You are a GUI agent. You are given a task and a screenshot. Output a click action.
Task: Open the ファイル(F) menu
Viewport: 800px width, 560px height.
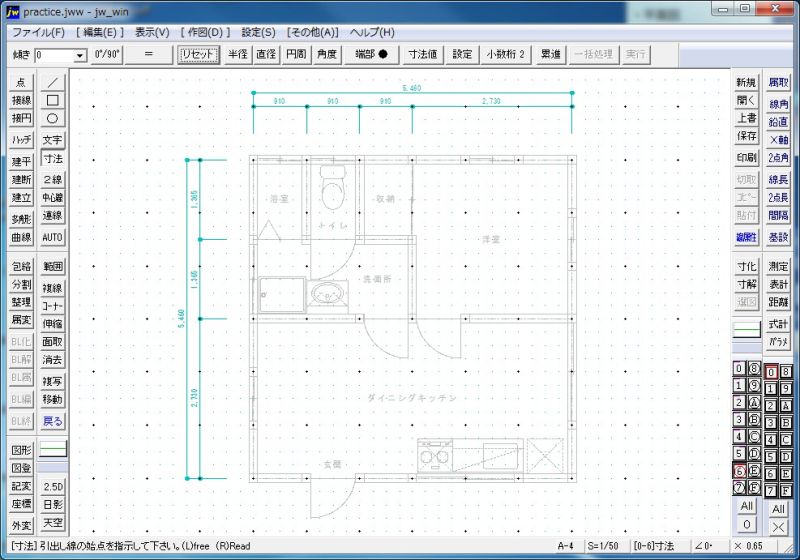[38, 32]
